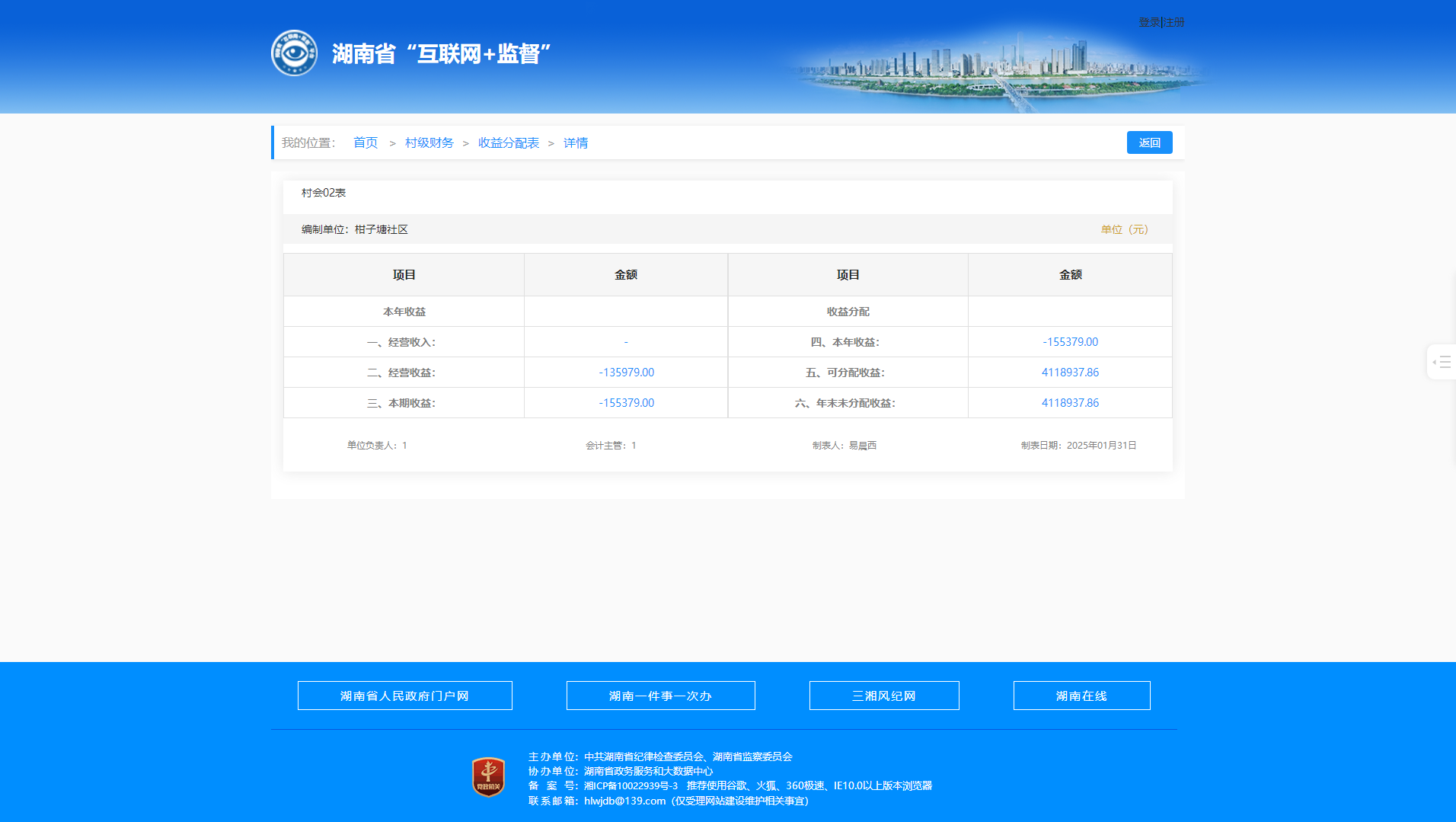Click 本期收益 amount -155379.00

click(626, 403)
